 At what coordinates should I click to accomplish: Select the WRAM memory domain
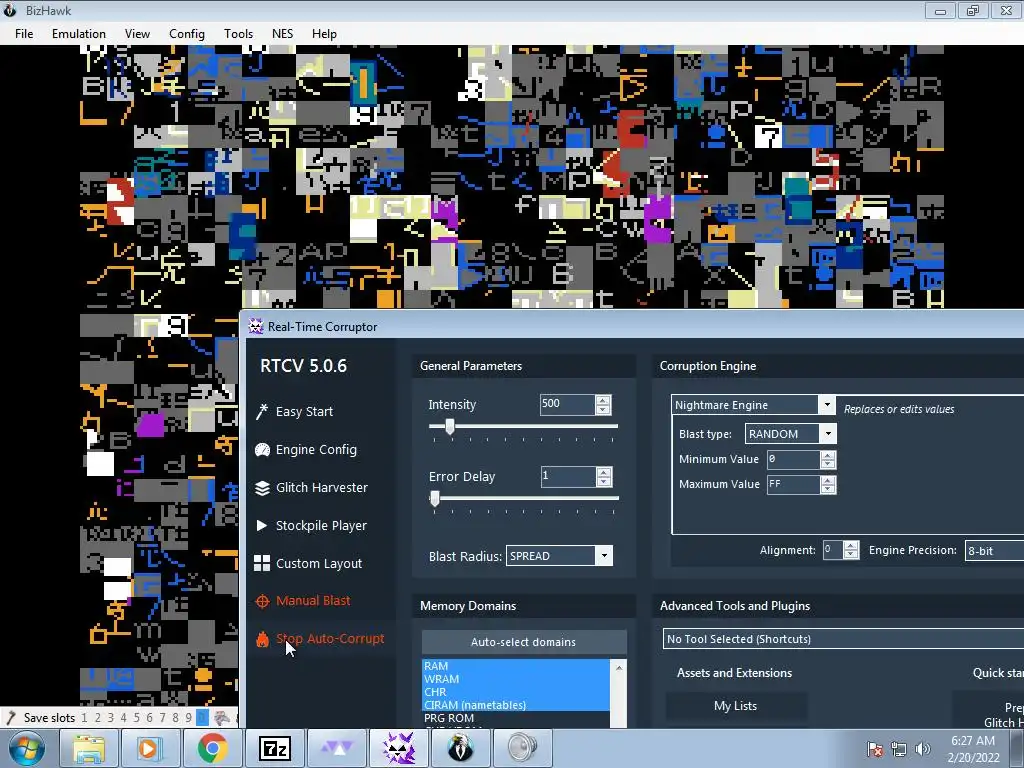(516, 679)
